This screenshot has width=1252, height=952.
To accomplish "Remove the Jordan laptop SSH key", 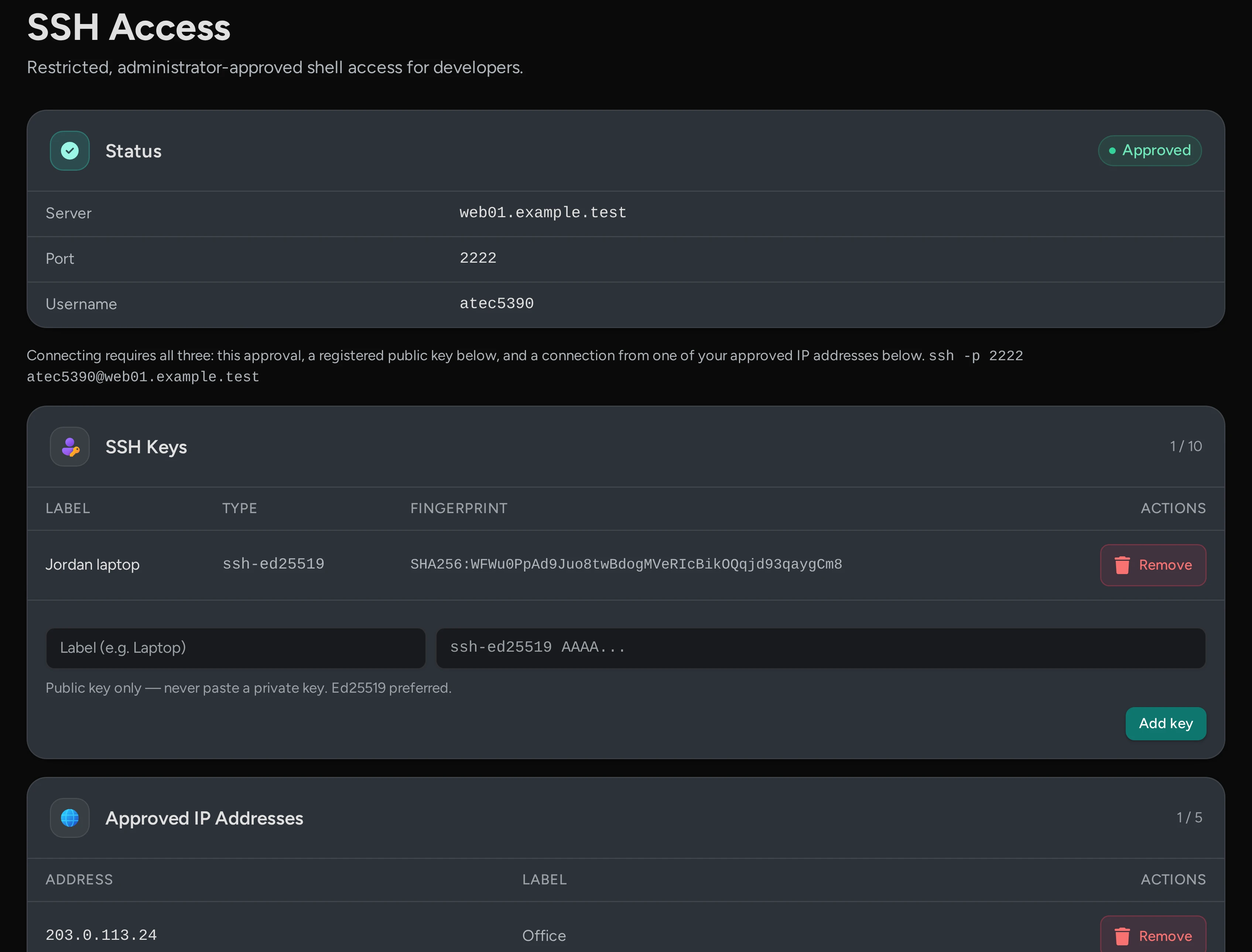I will (1153, 565).
